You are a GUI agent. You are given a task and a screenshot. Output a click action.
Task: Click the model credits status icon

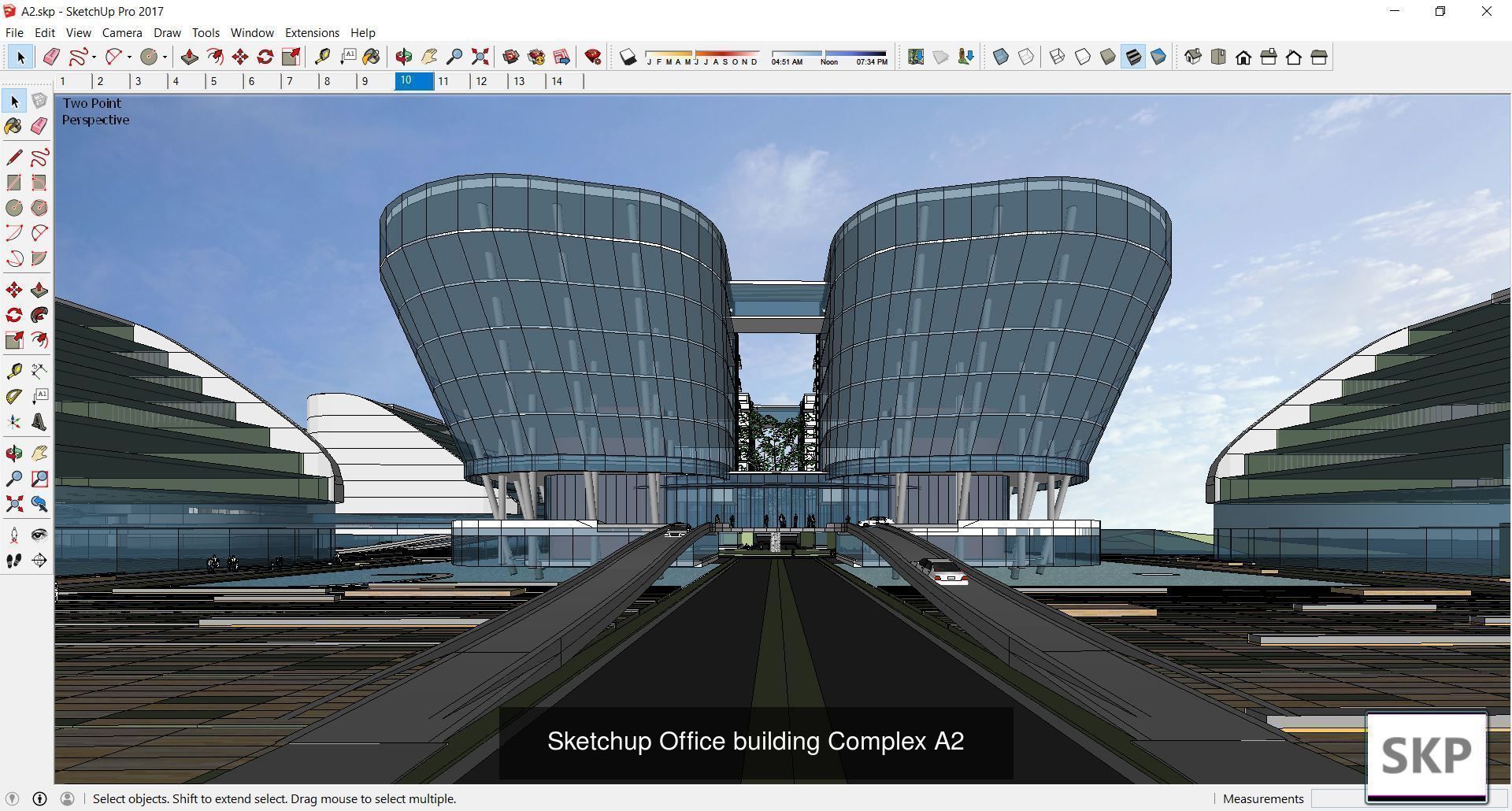39,798
